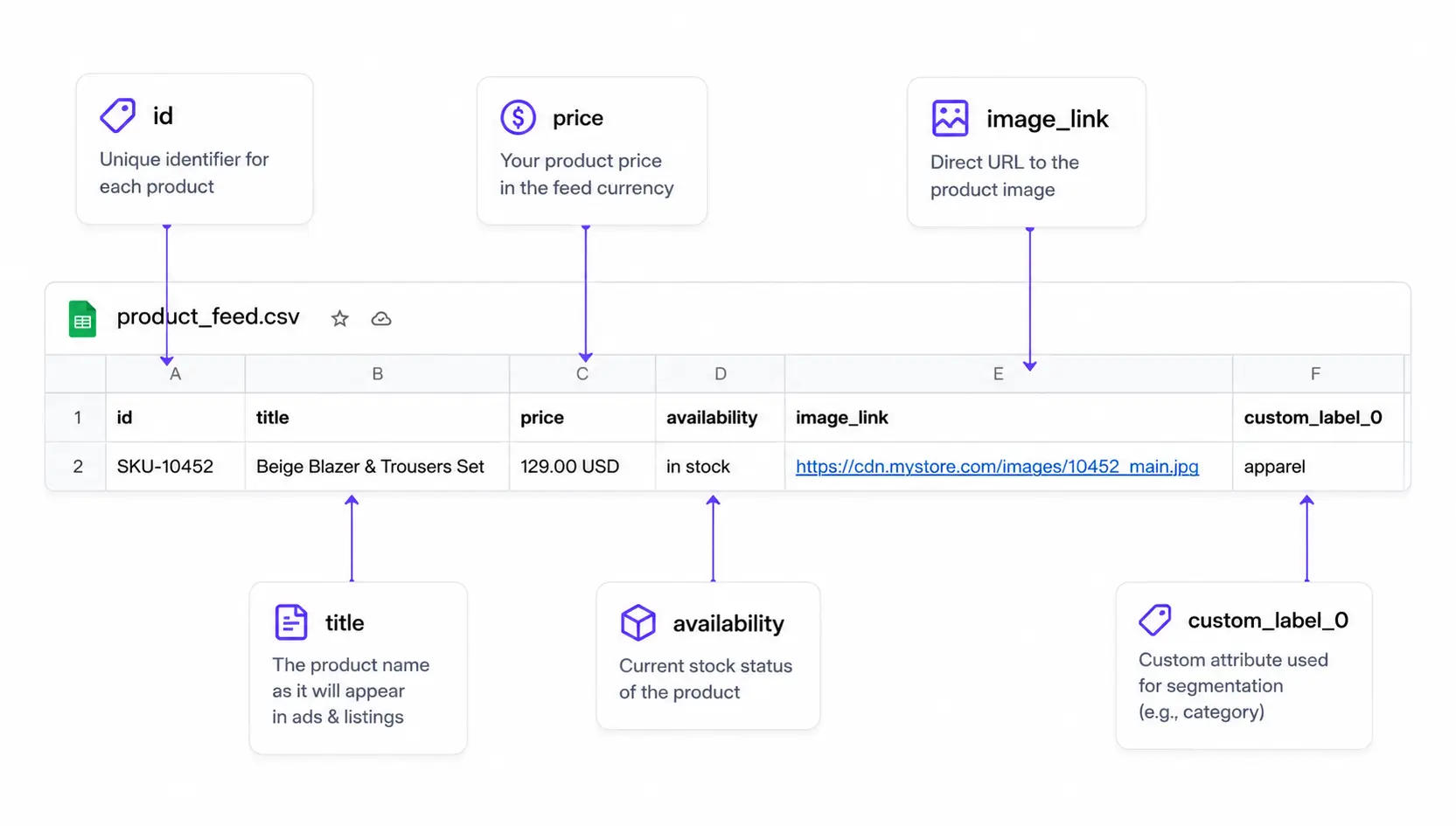Screen dimensions: 1456x826
Task: Click the '129.00 USD' cell
Action: tap(582, 467)
